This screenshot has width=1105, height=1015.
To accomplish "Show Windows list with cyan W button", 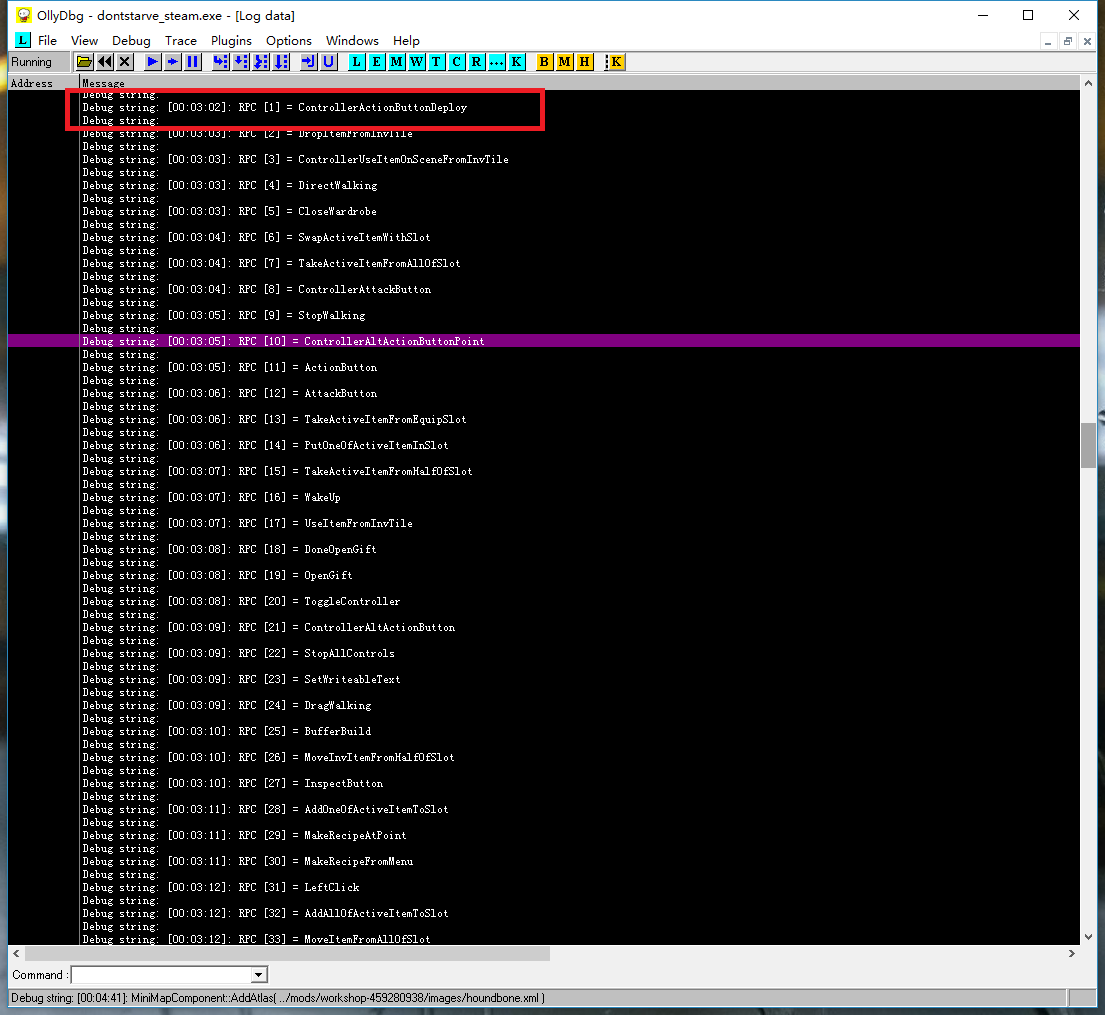I will click(x=416, y=62).
